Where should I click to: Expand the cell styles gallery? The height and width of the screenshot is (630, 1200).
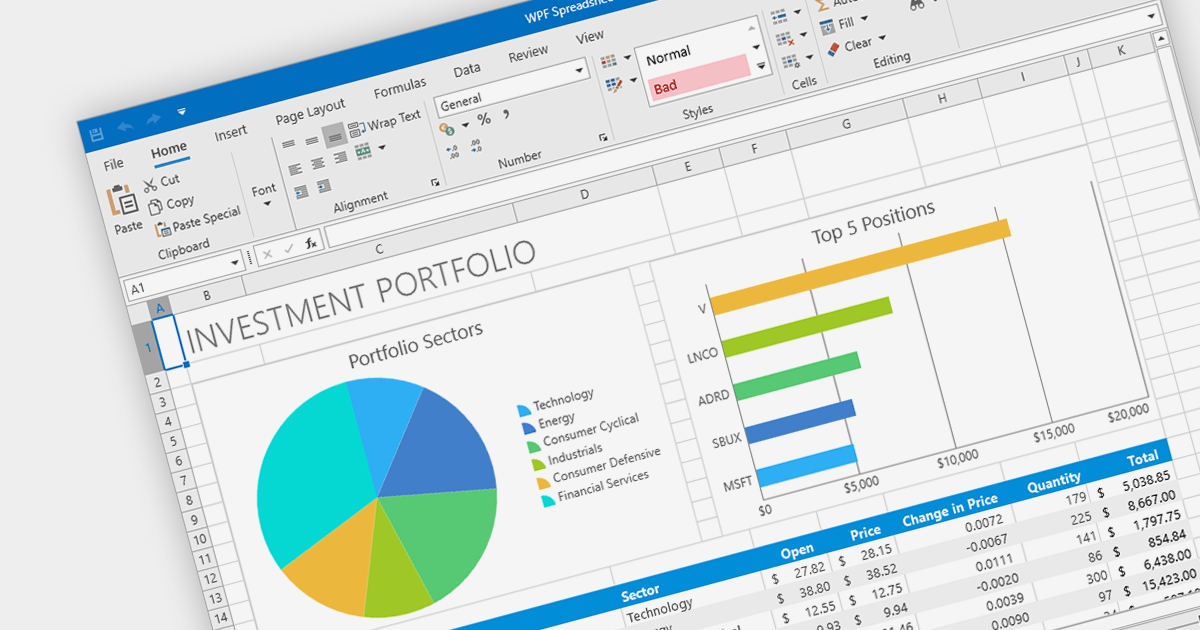pos(761,66)
